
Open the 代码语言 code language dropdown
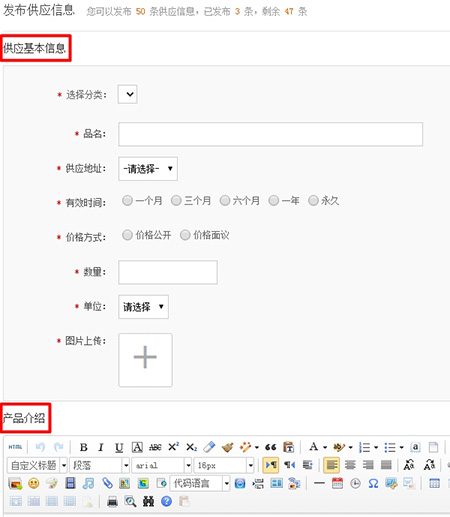click(x=200, y=483)
